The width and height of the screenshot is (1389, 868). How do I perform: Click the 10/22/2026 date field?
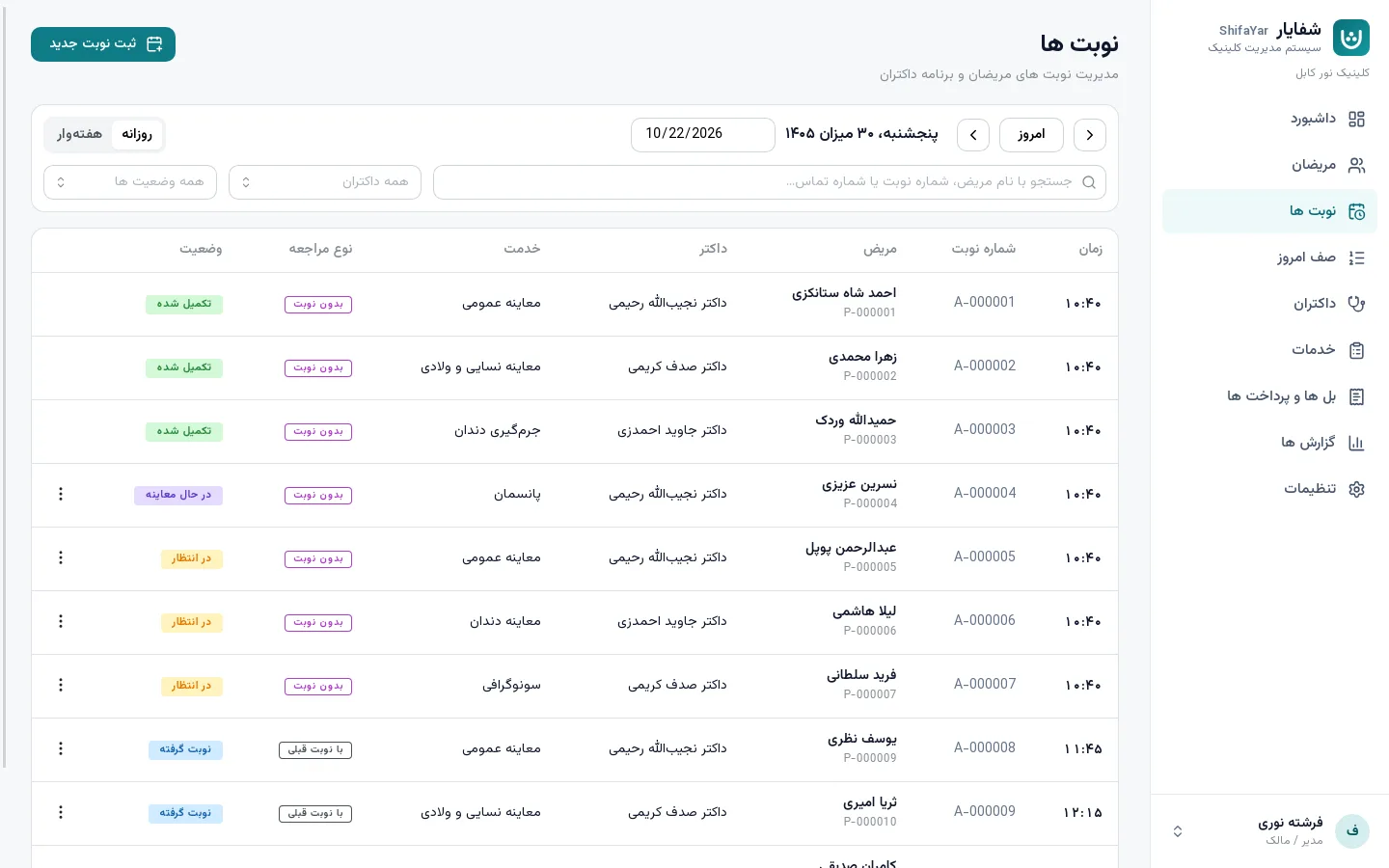coord(703,135)
